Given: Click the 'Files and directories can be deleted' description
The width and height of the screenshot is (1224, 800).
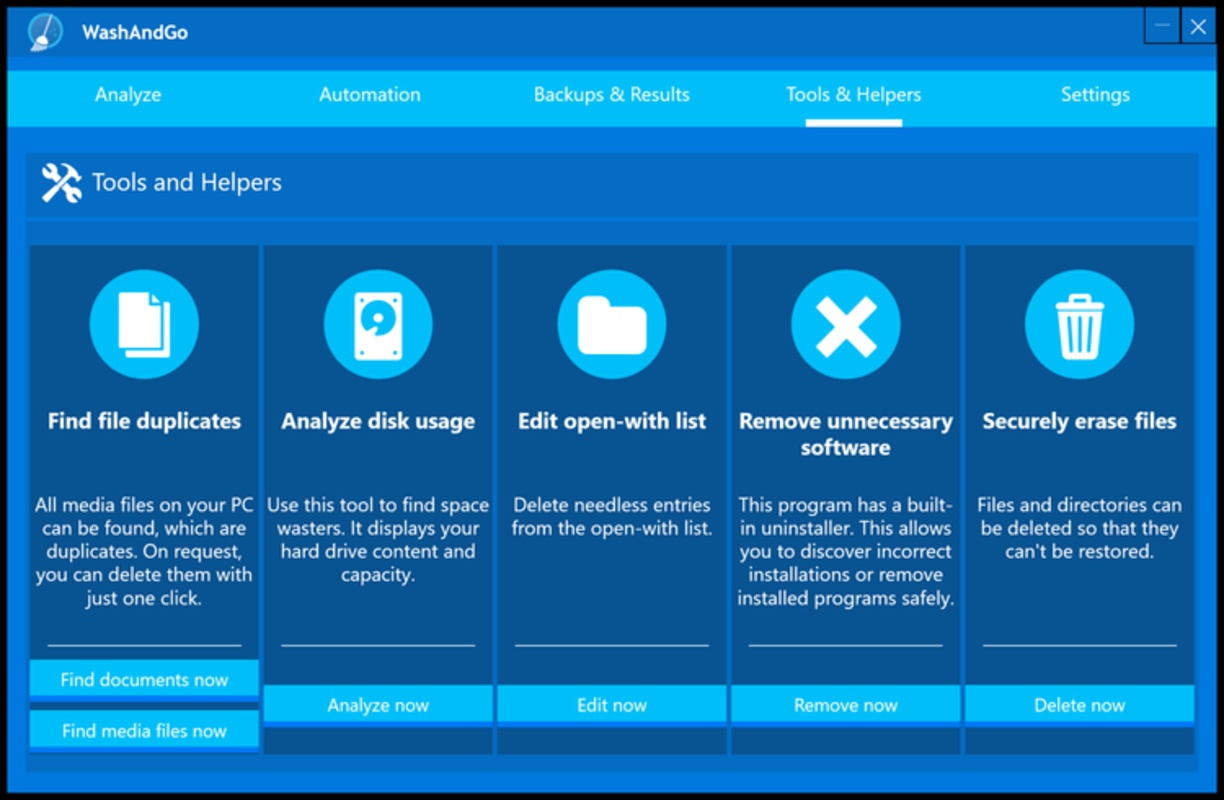Looking at the screenshot, I should click(x=1080, y=528).
